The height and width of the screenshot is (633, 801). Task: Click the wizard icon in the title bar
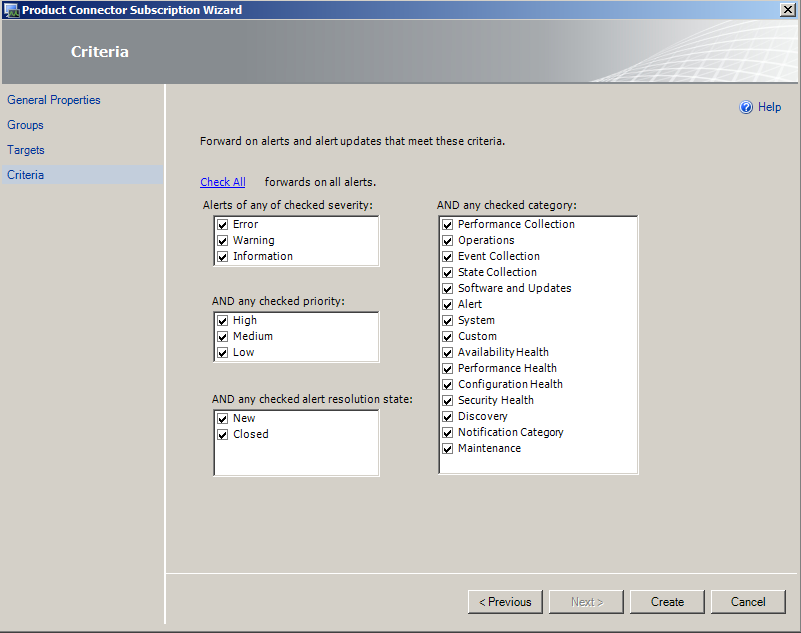[x=11, y=10]
